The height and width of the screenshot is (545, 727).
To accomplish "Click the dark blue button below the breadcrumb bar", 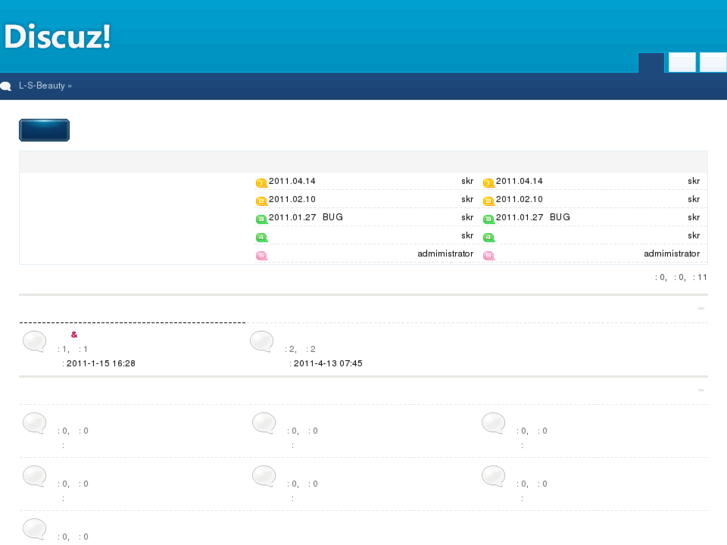I will click(45, 130).
